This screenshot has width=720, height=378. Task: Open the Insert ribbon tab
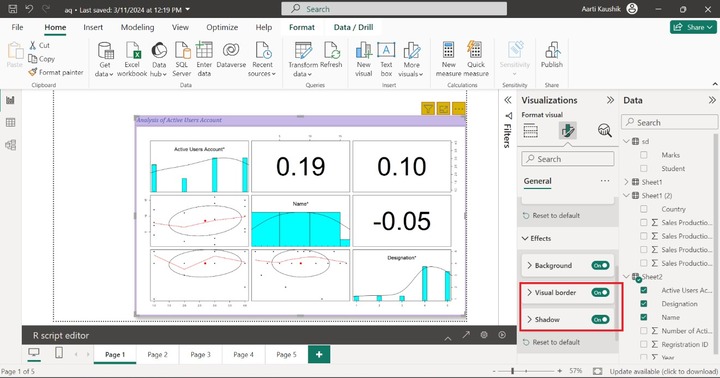93,27
